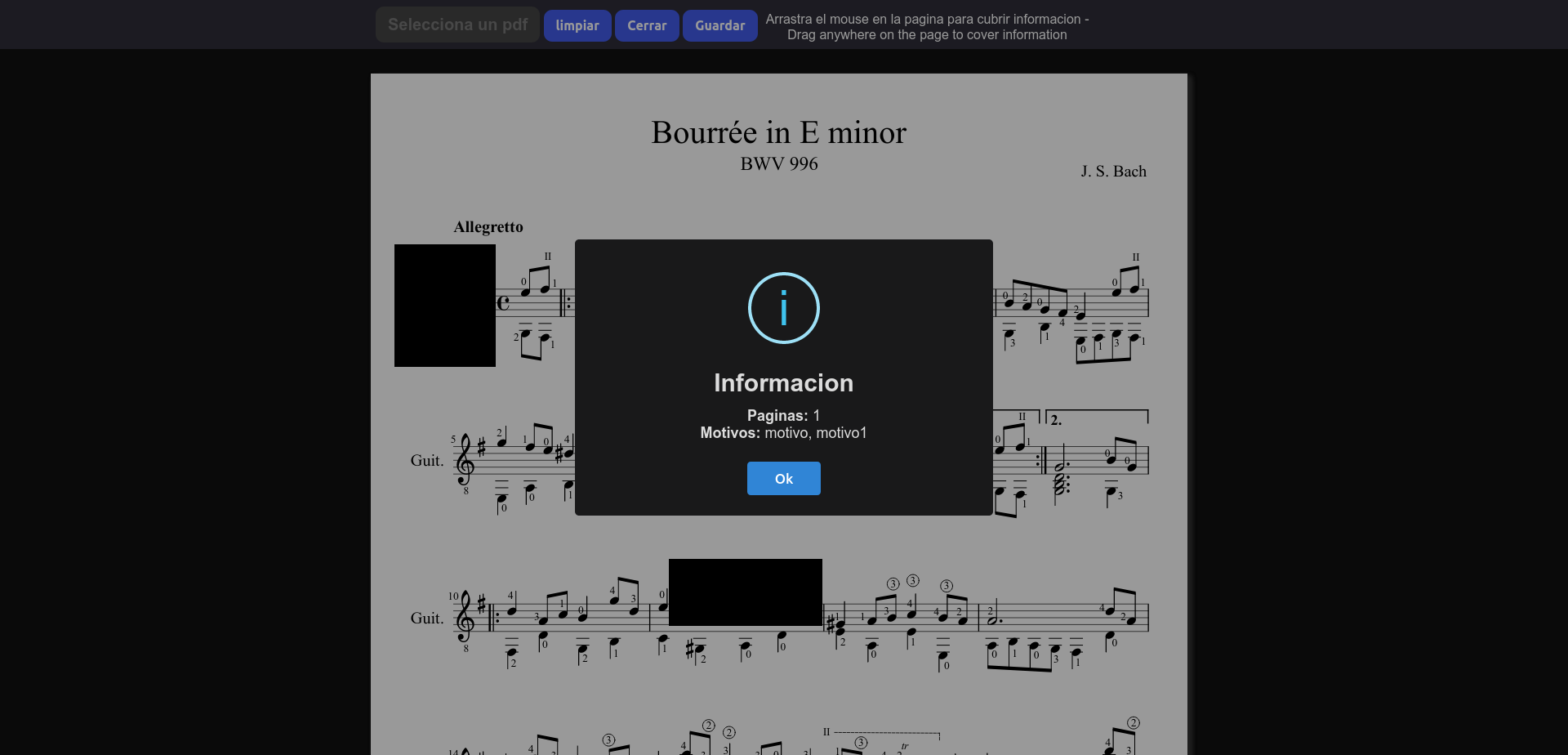Click the black cover box in measure 11
This screenshot has width=1568, height=755.
tap(746, 592)
